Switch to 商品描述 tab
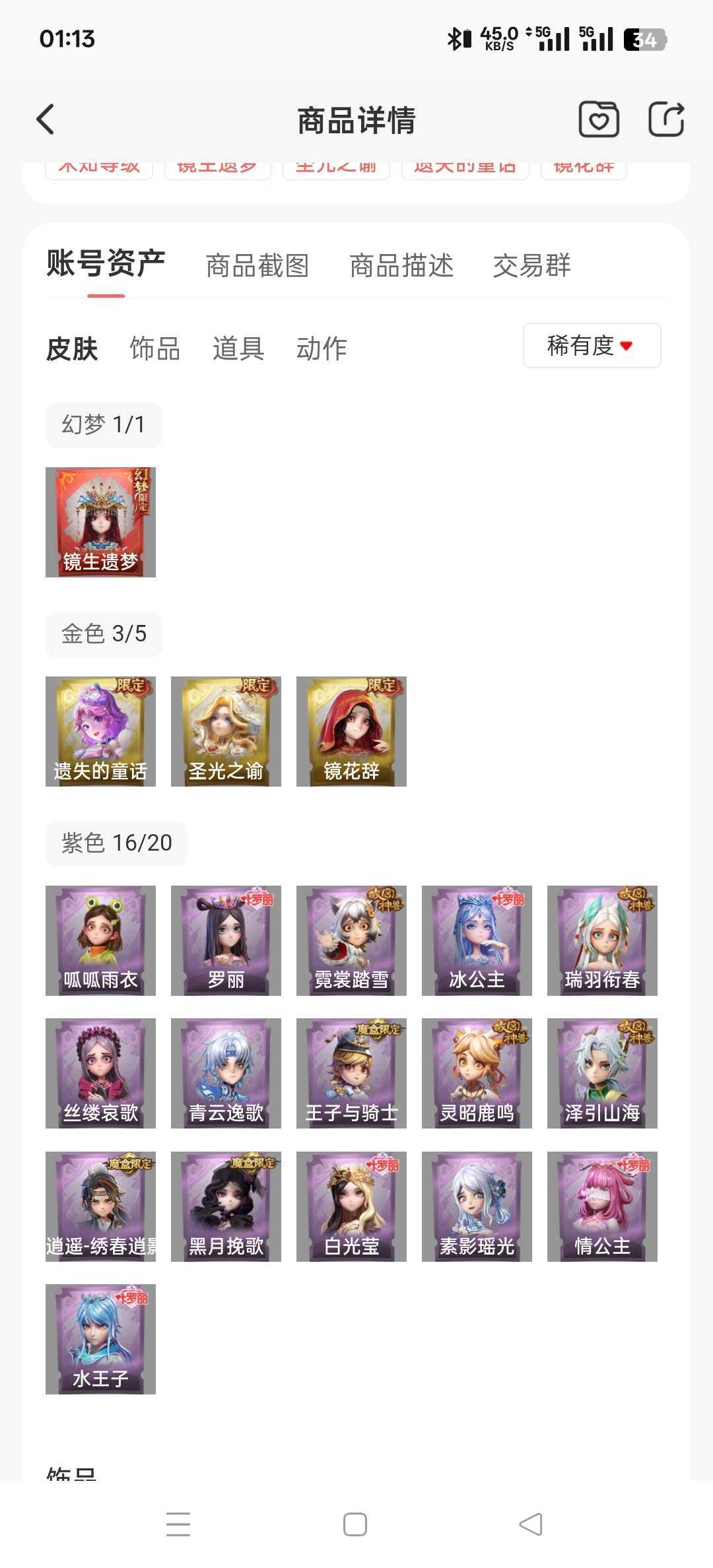713x1568 pixels. click(401, 265)
